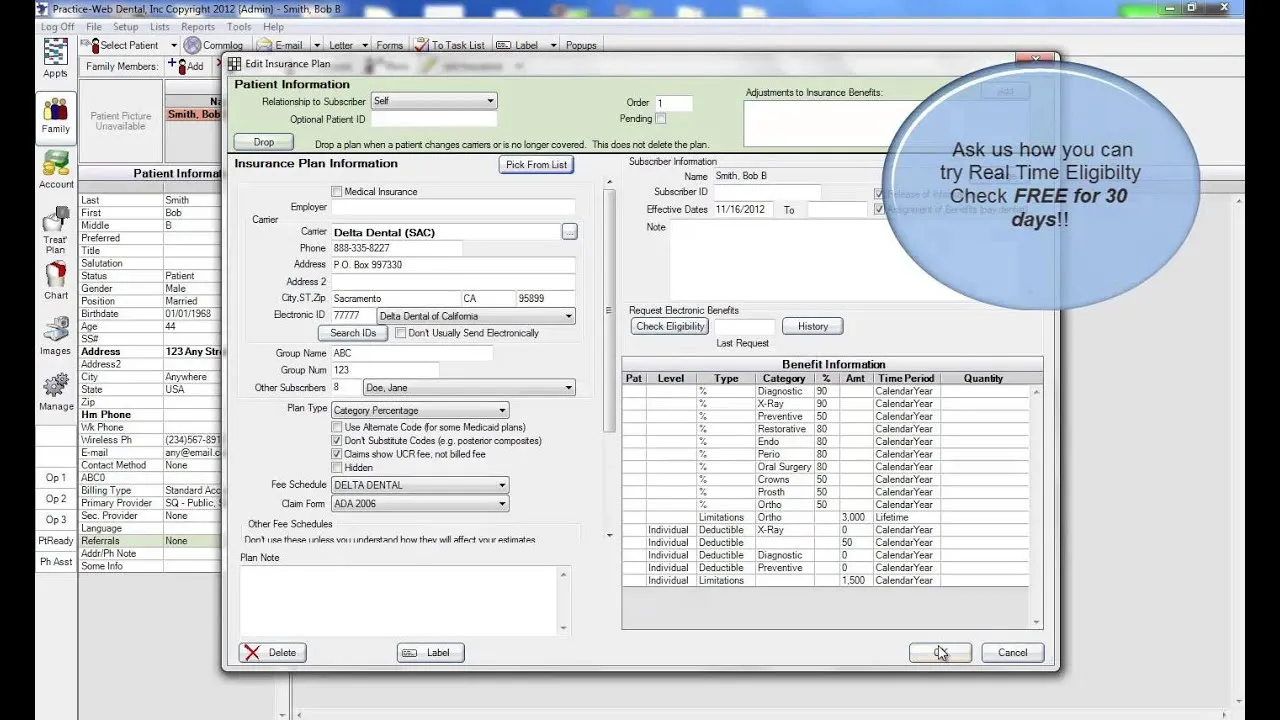Open the Reports menu
1280x720 pixels.
pyautogui.click(x=197, y=27)
